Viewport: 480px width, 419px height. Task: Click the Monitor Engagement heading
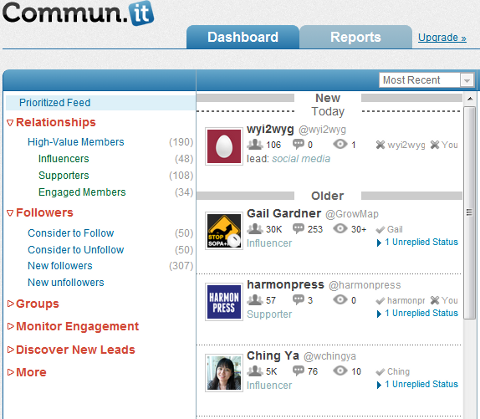pyautogui.click(x=77, y=326)
